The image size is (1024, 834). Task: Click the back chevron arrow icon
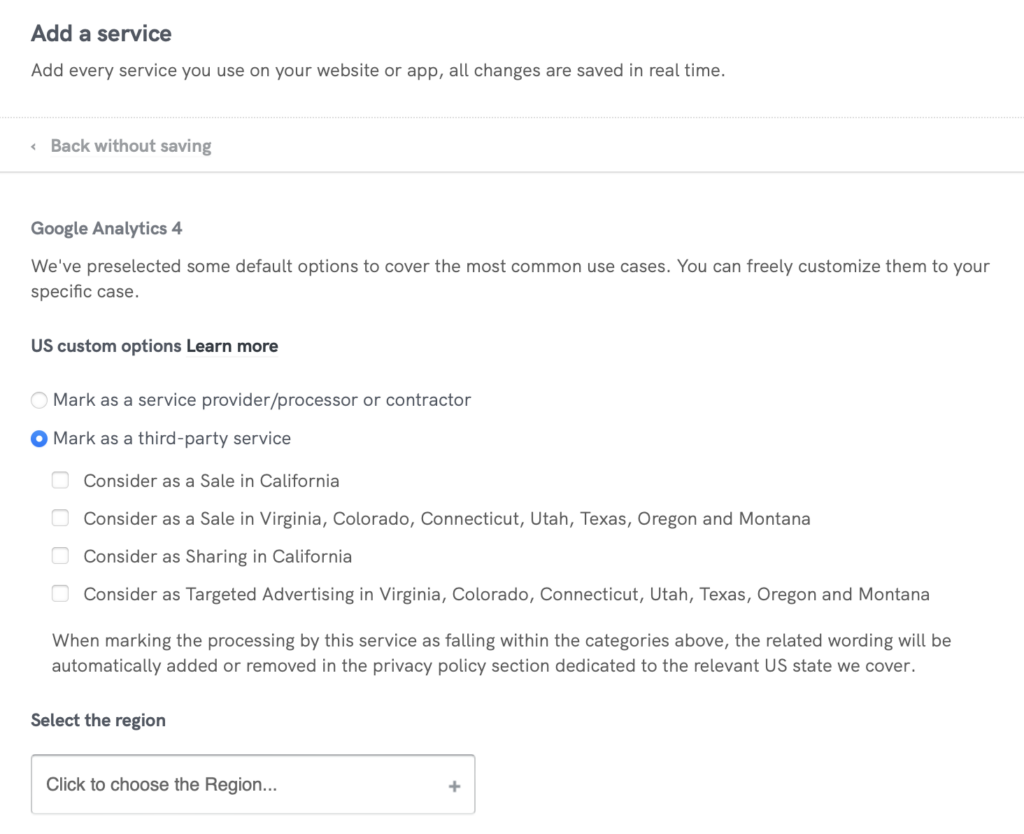34,146
